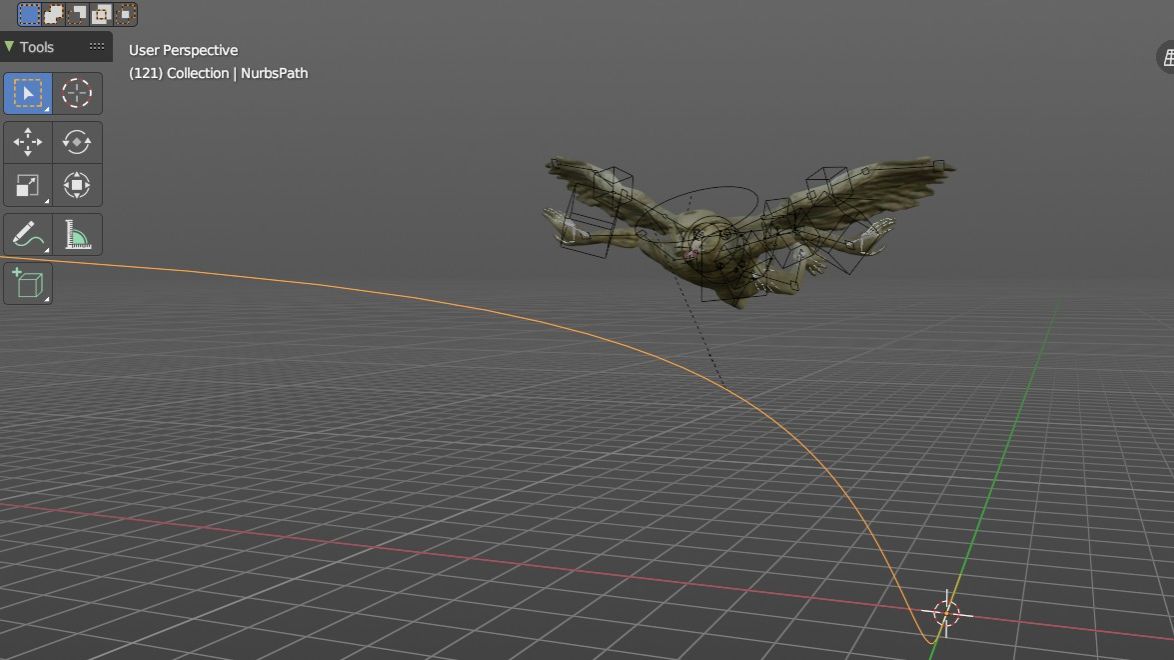Click the Tools panel grip dots

(x=97, y=46)
